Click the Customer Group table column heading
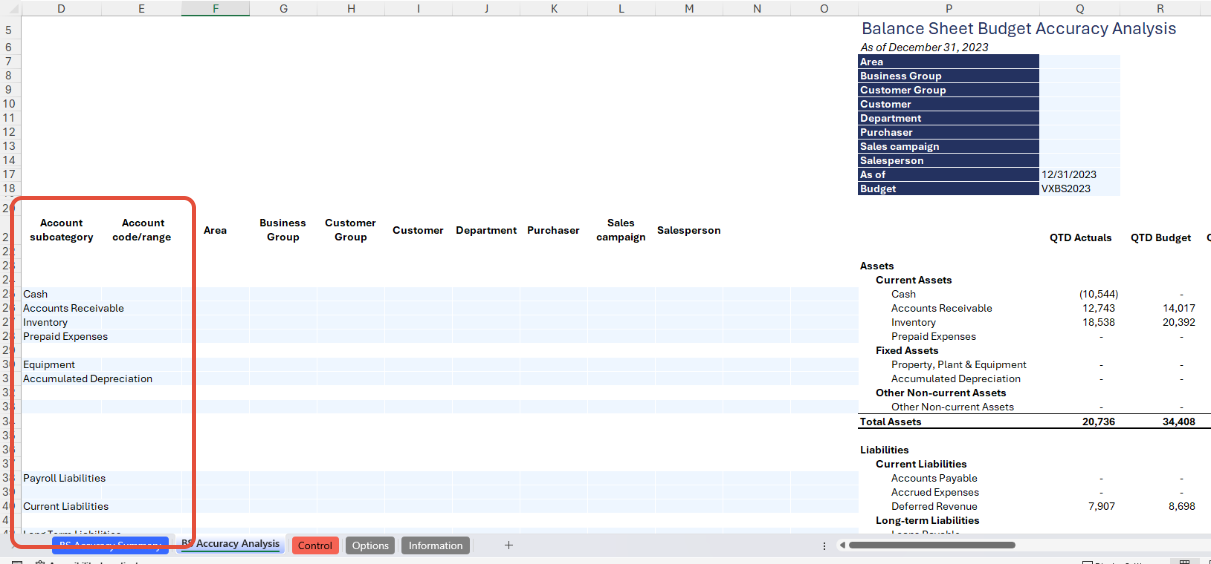Viewport: 1211px width, 564px height. point(351,230)
